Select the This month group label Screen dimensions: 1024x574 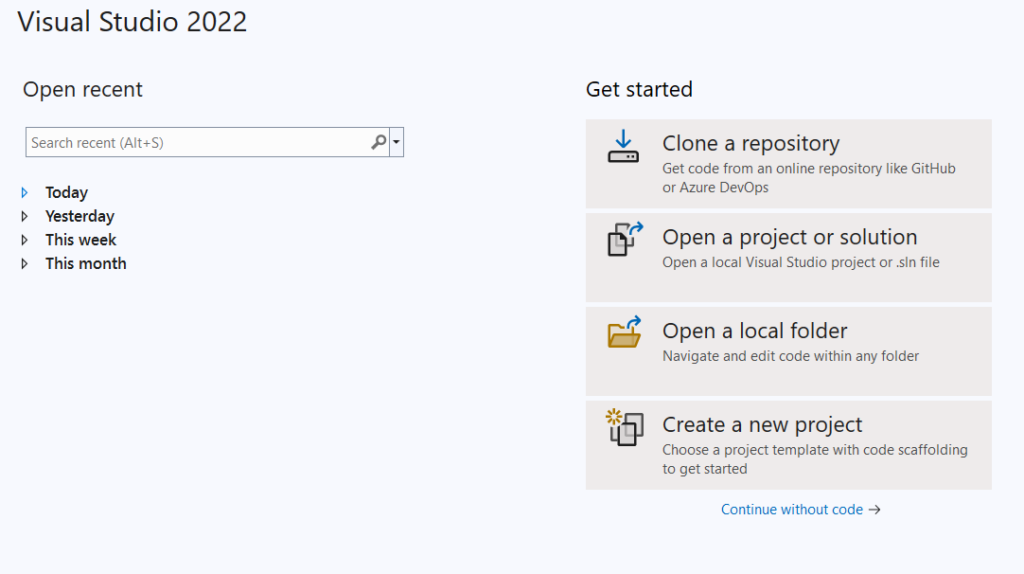pos(86,264)
